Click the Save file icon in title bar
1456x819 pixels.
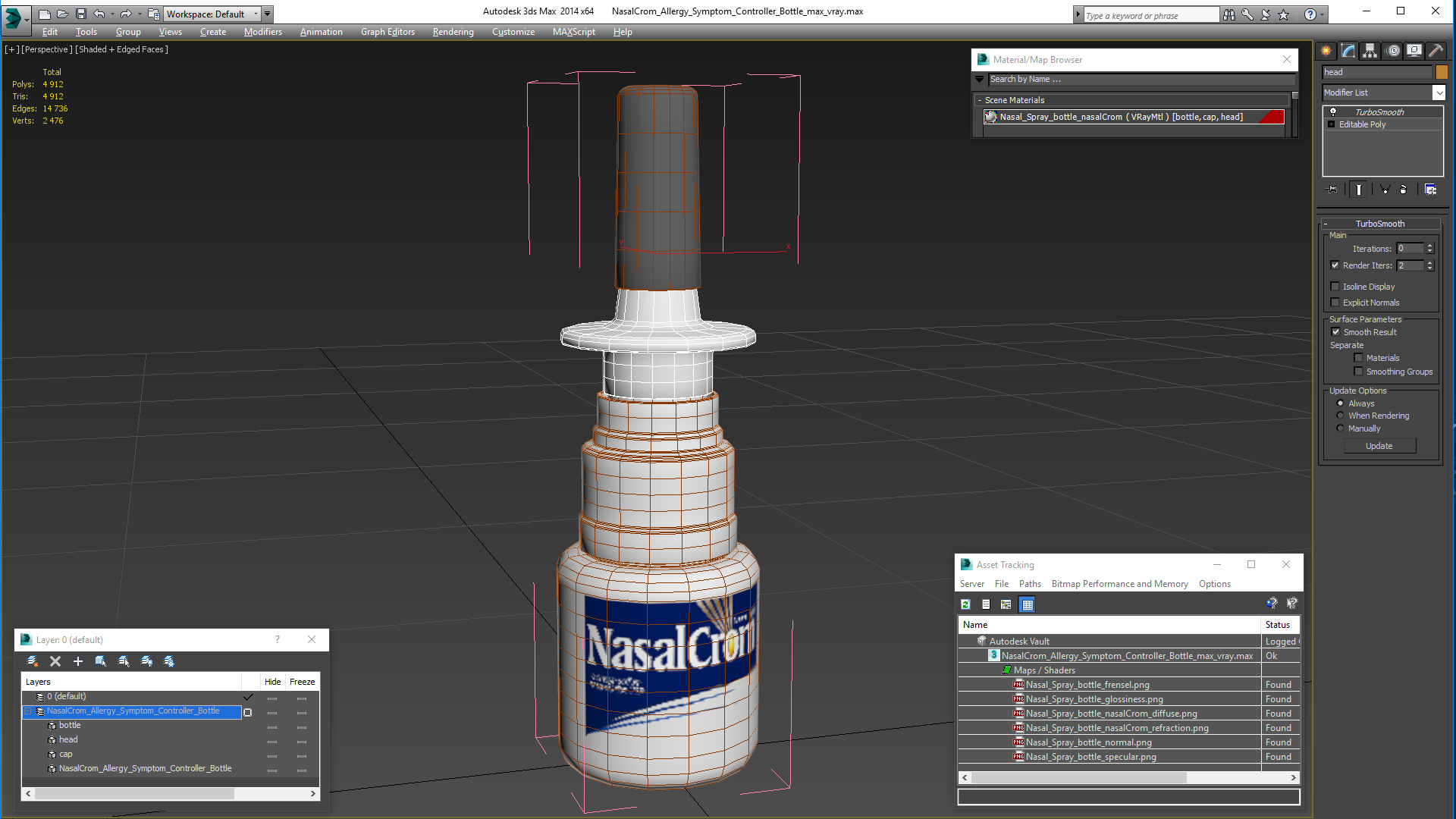point(81,14)
